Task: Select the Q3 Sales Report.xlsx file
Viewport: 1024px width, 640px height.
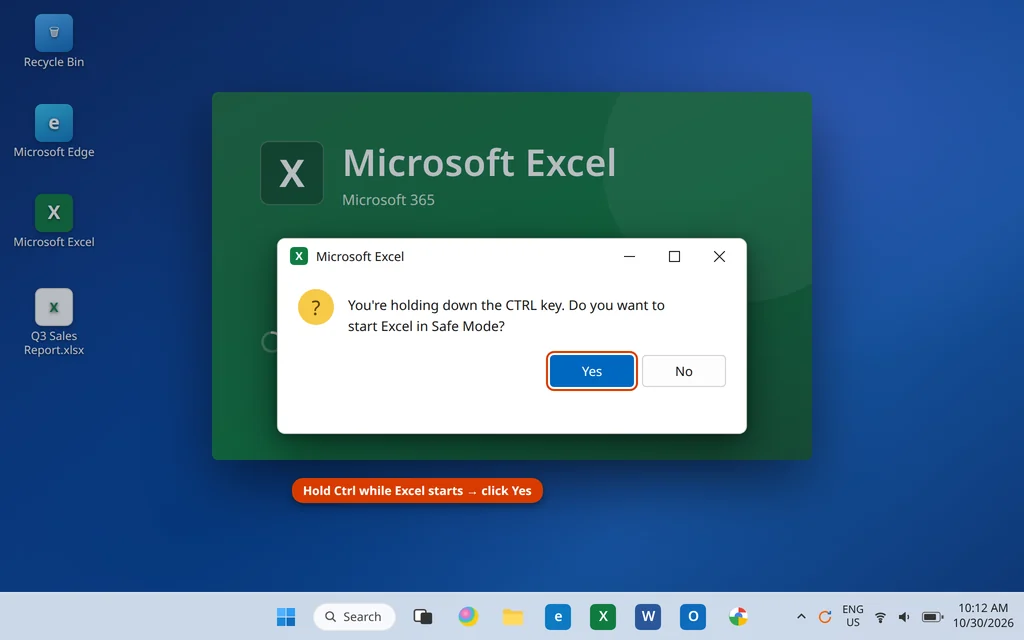Action: click(54, 323)
